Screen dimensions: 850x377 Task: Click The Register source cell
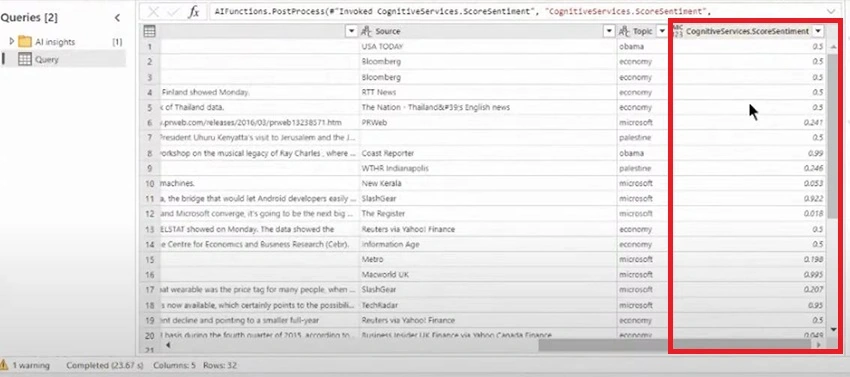click(487, 214)
